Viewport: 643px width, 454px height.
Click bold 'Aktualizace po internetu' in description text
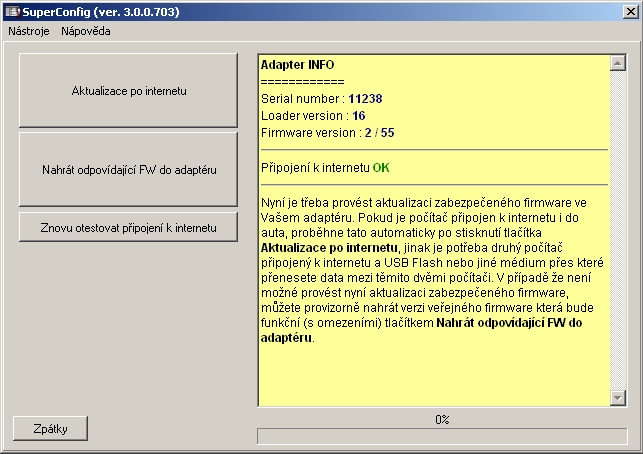click(329, 248)
